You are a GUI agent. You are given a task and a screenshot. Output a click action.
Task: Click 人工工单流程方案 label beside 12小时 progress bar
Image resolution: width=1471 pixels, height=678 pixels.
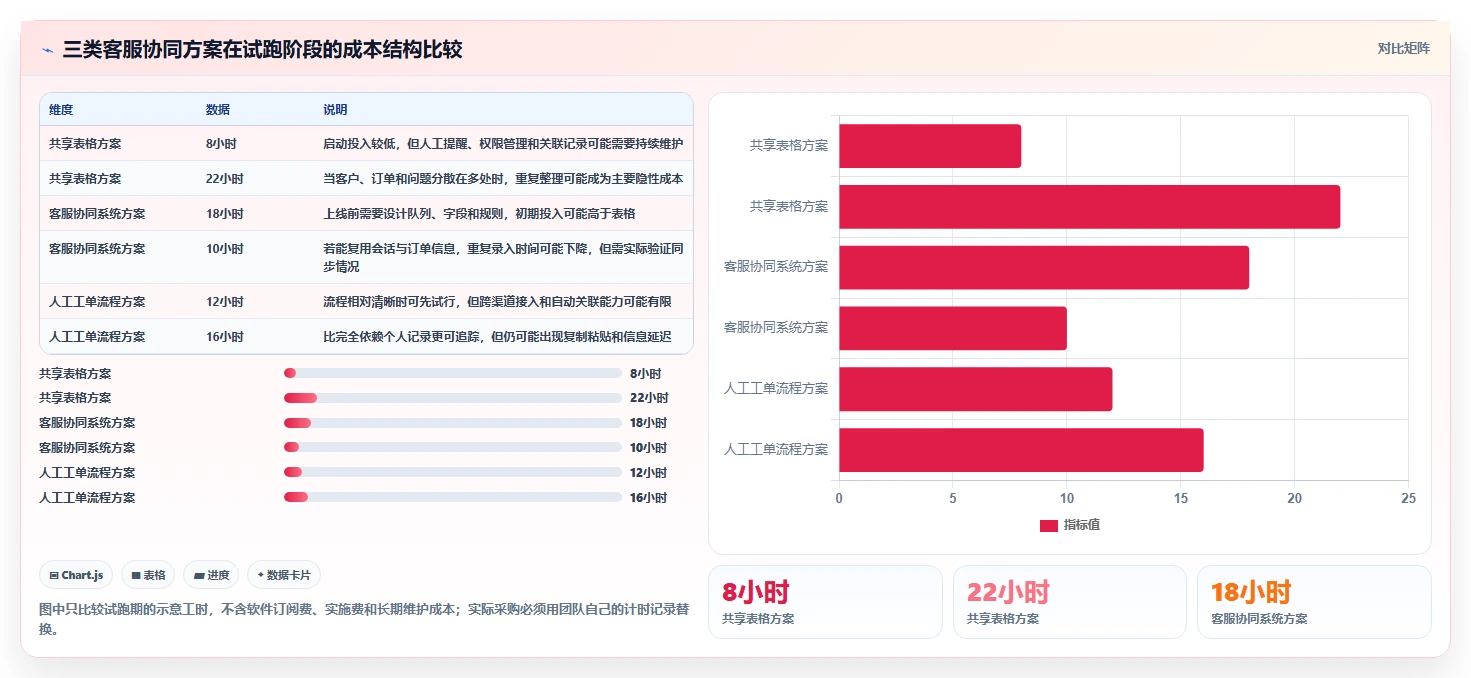coord(87,472)
